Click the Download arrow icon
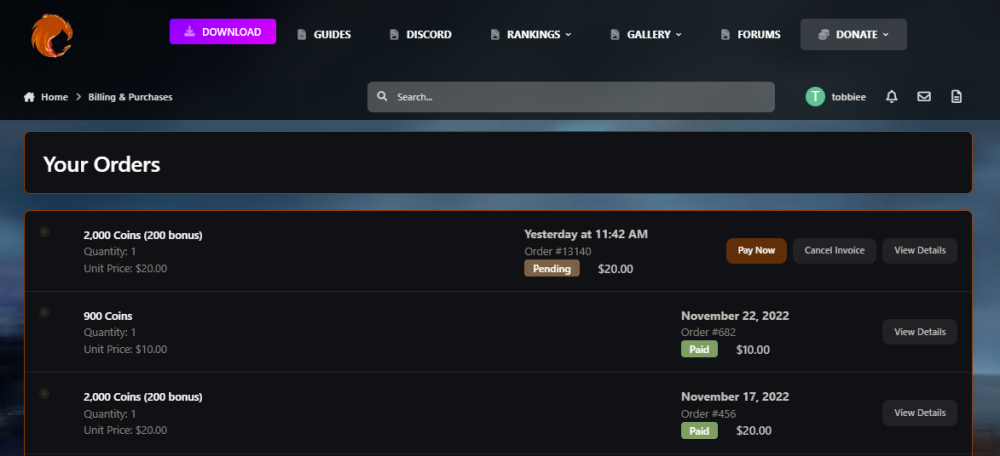 (190, 32)
